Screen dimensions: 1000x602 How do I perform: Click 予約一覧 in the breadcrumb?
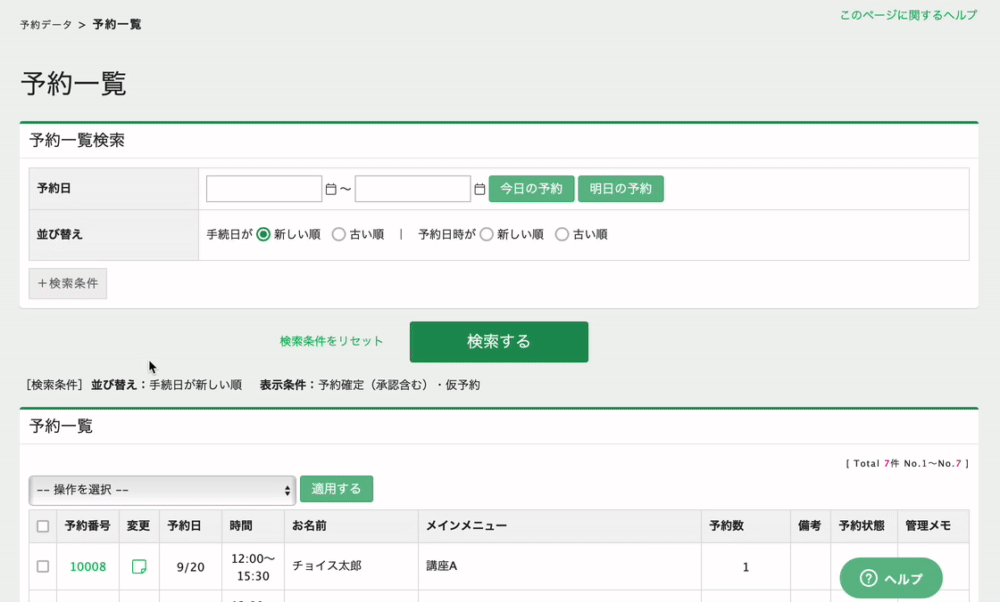click(114, 24)
